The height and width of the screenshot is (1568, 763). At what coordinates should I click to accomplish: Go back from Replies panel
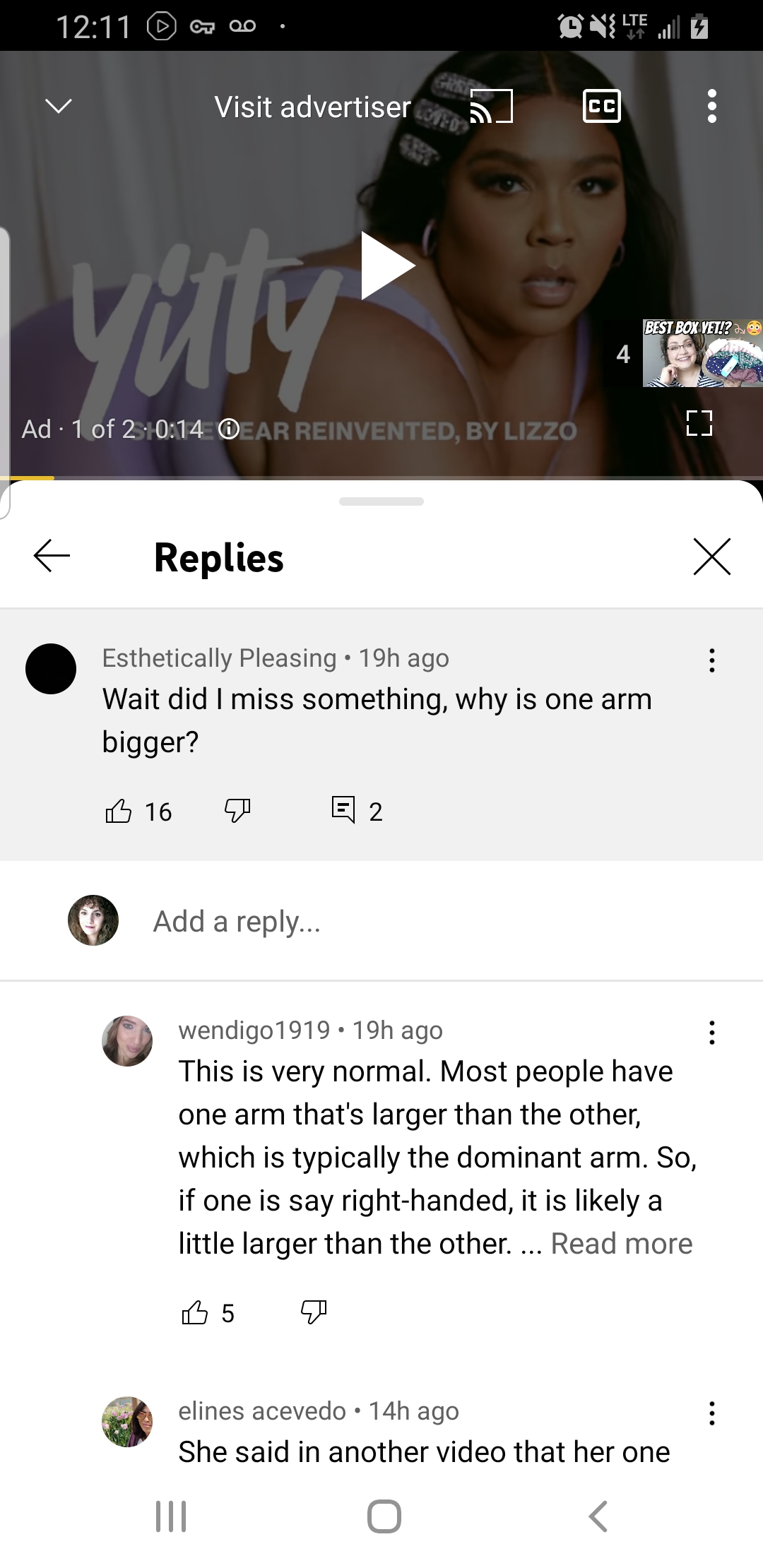click(52, 557)
